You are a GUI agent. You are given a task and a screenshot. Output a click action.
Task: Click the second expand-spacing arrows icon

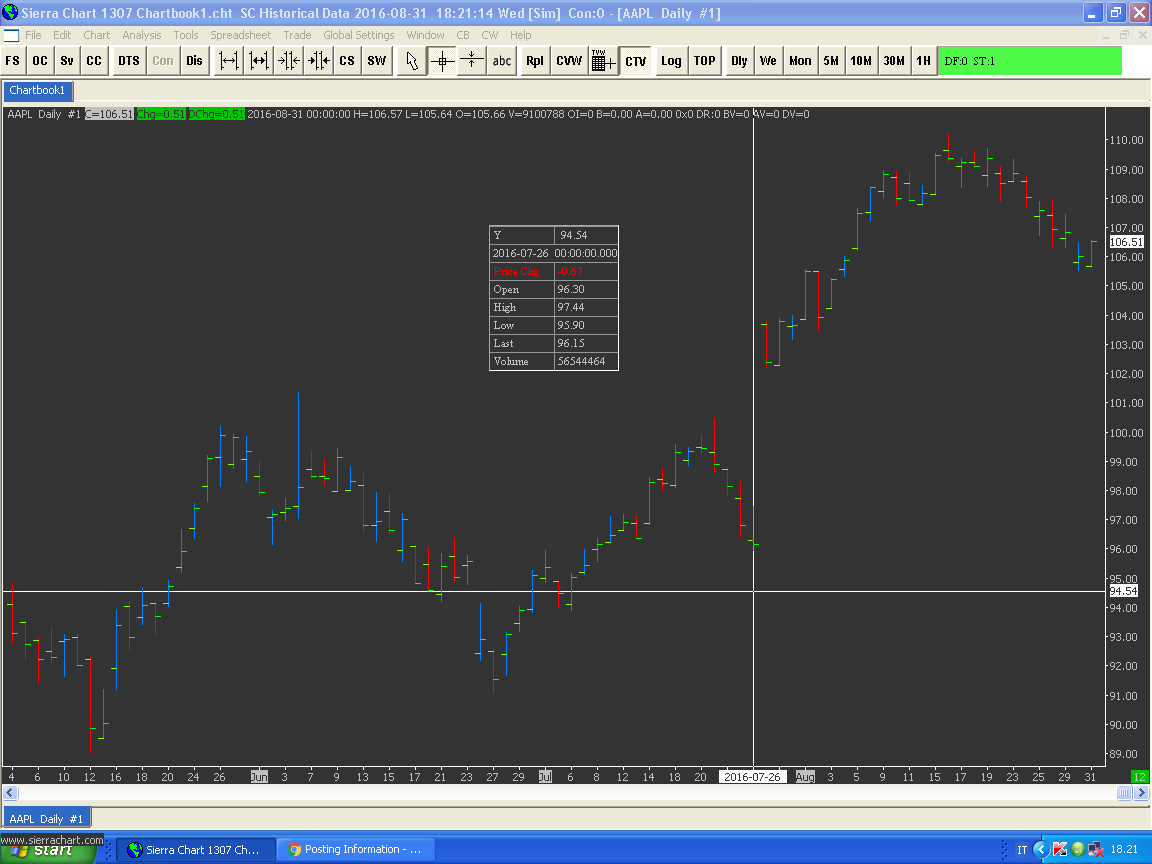point(259,61)
